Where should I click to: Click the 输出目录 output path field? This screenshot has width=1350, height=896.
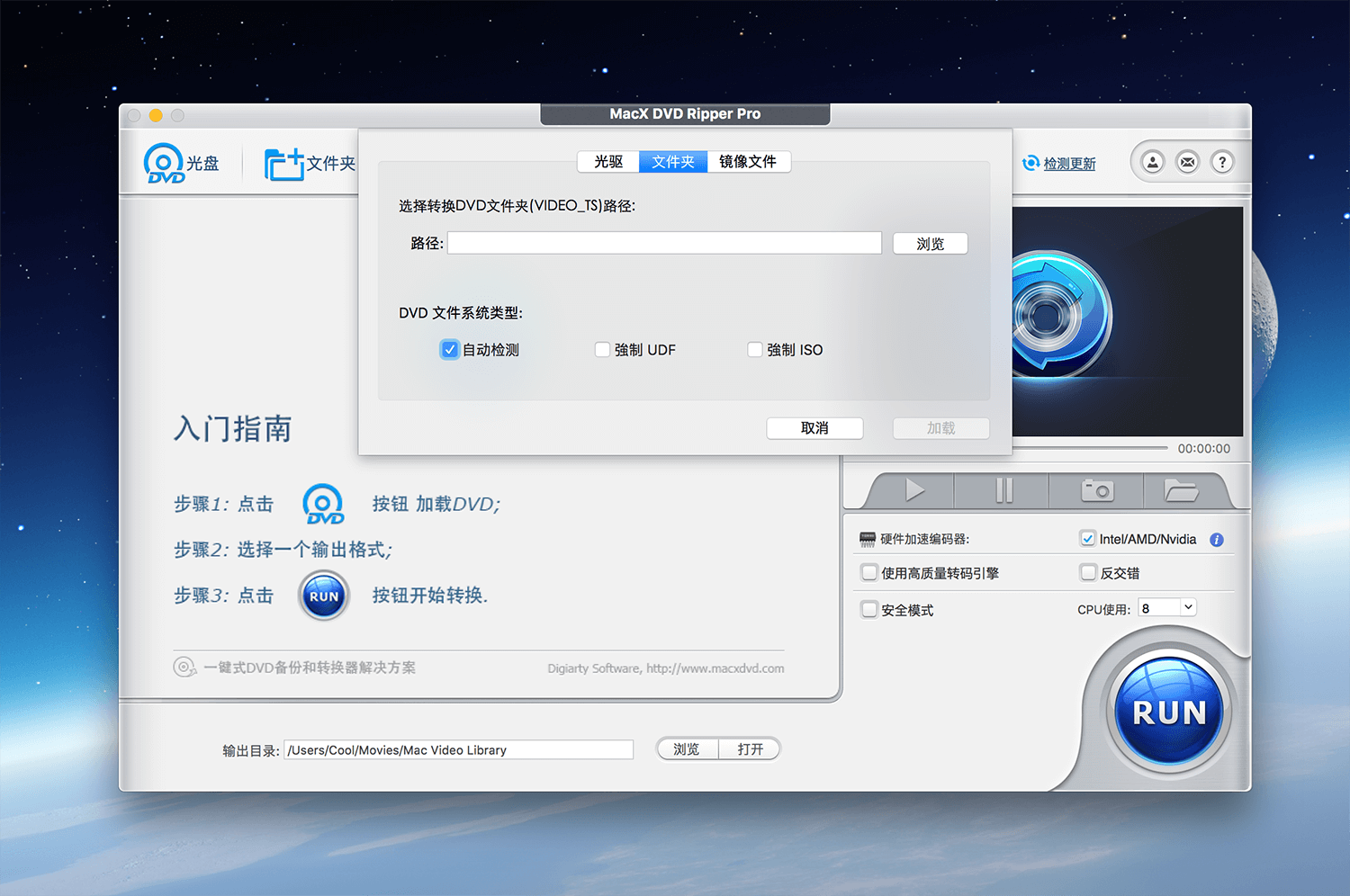[459, 749]
